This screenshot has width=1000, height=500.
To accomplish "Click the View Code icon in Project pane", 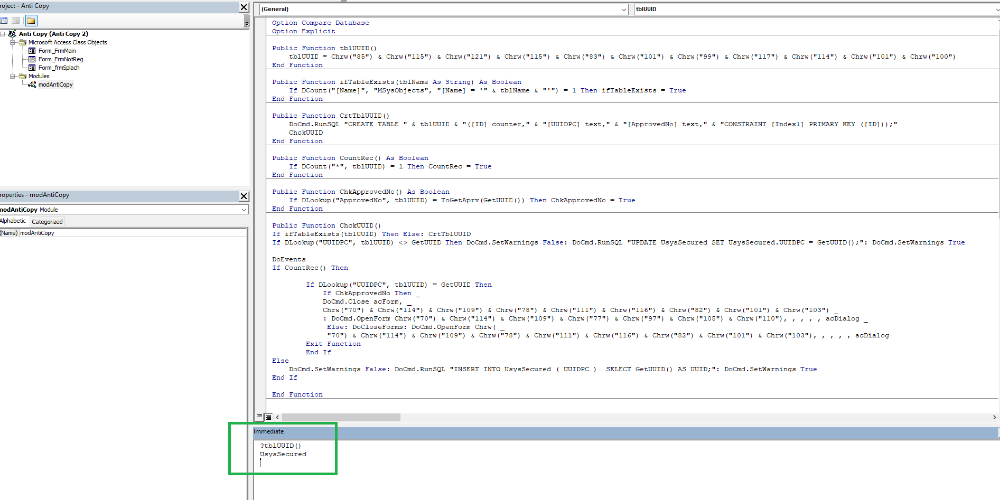I will [3, 21].
